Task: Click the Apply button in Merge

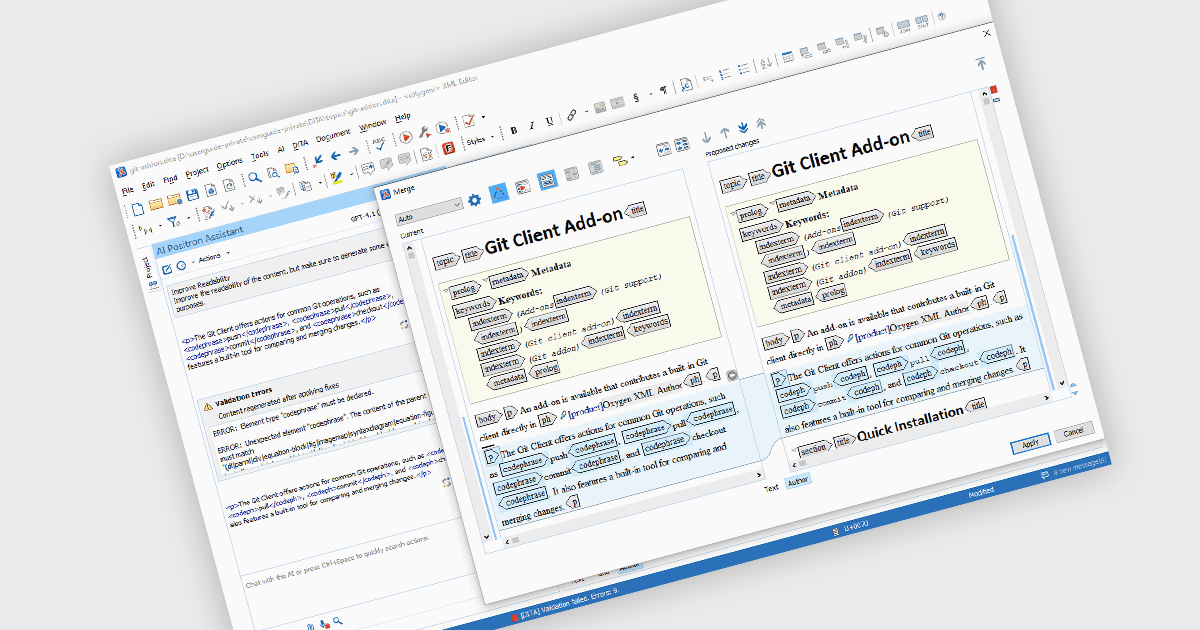Action: pyautogui.click(x=1030, y=442)
